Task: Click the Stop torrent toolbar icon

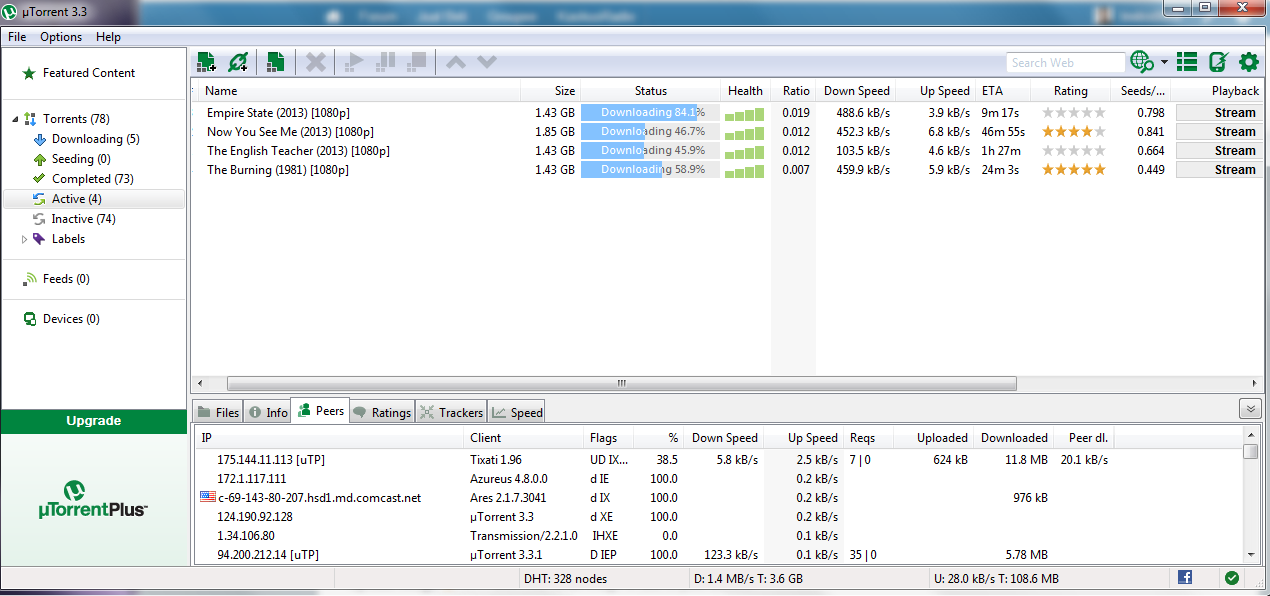Action: 417,62
